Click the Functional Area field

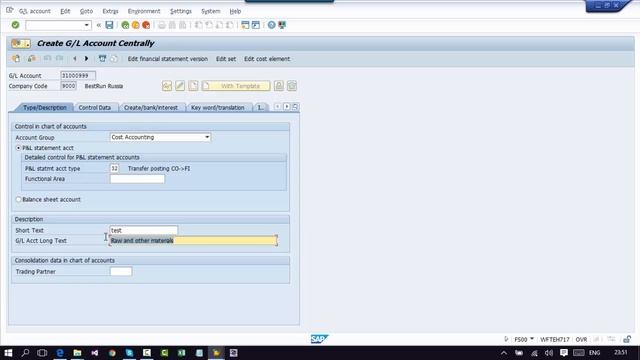(x=137, y=179)
